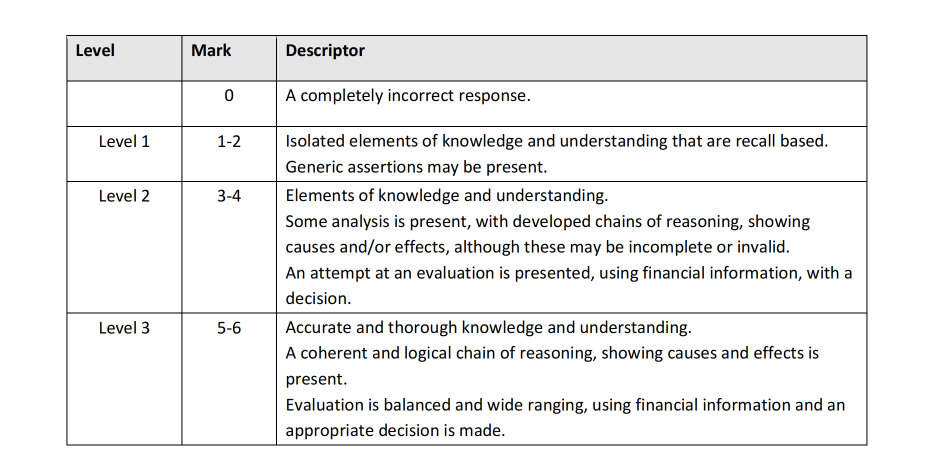
Task: Click the empty Level cell beside mark 0
Action: (124, 103)
